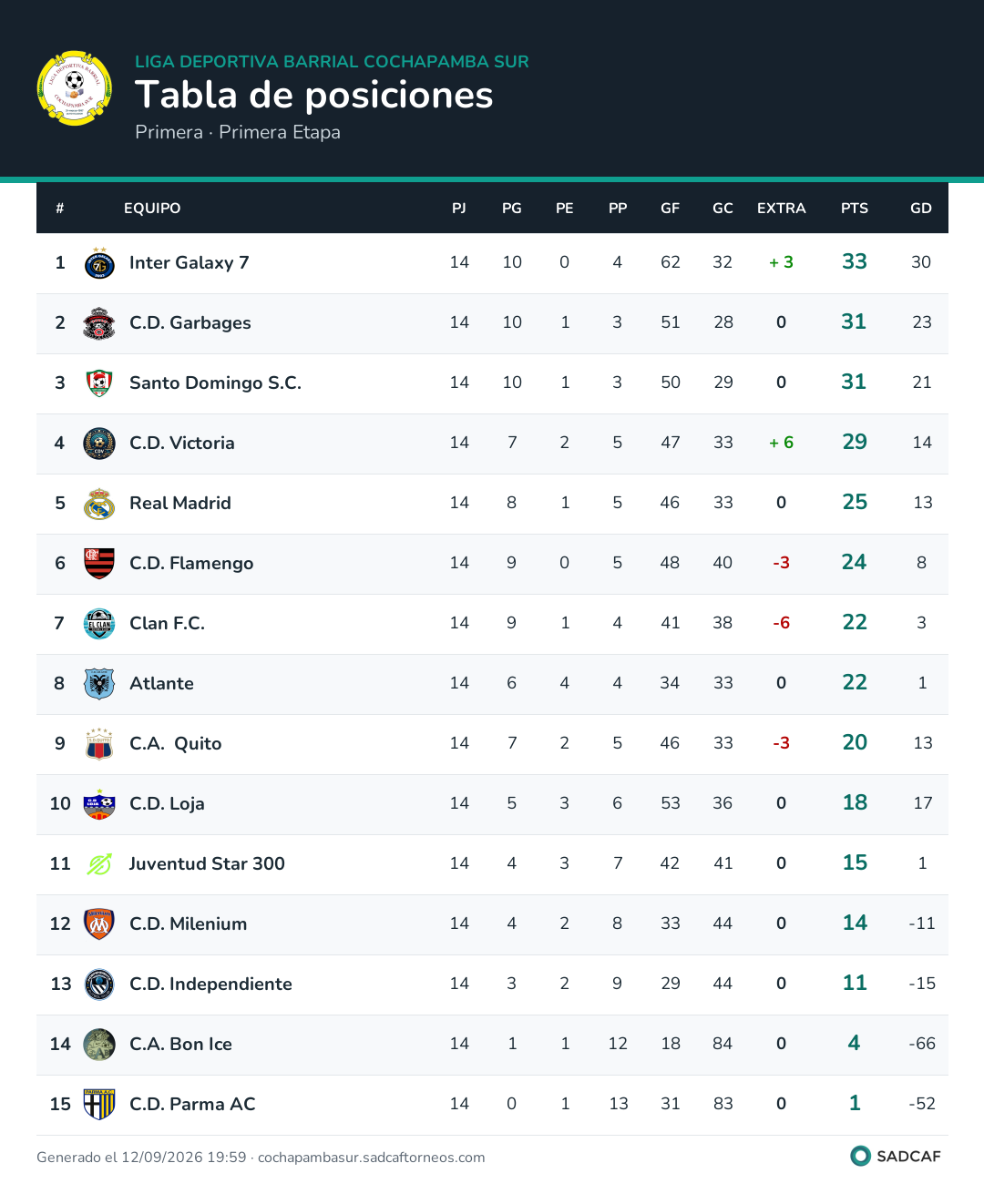
Task: Click the Liga Deportiva Barrial league logo
Action: pyautogui.click(x=75, y=88)
